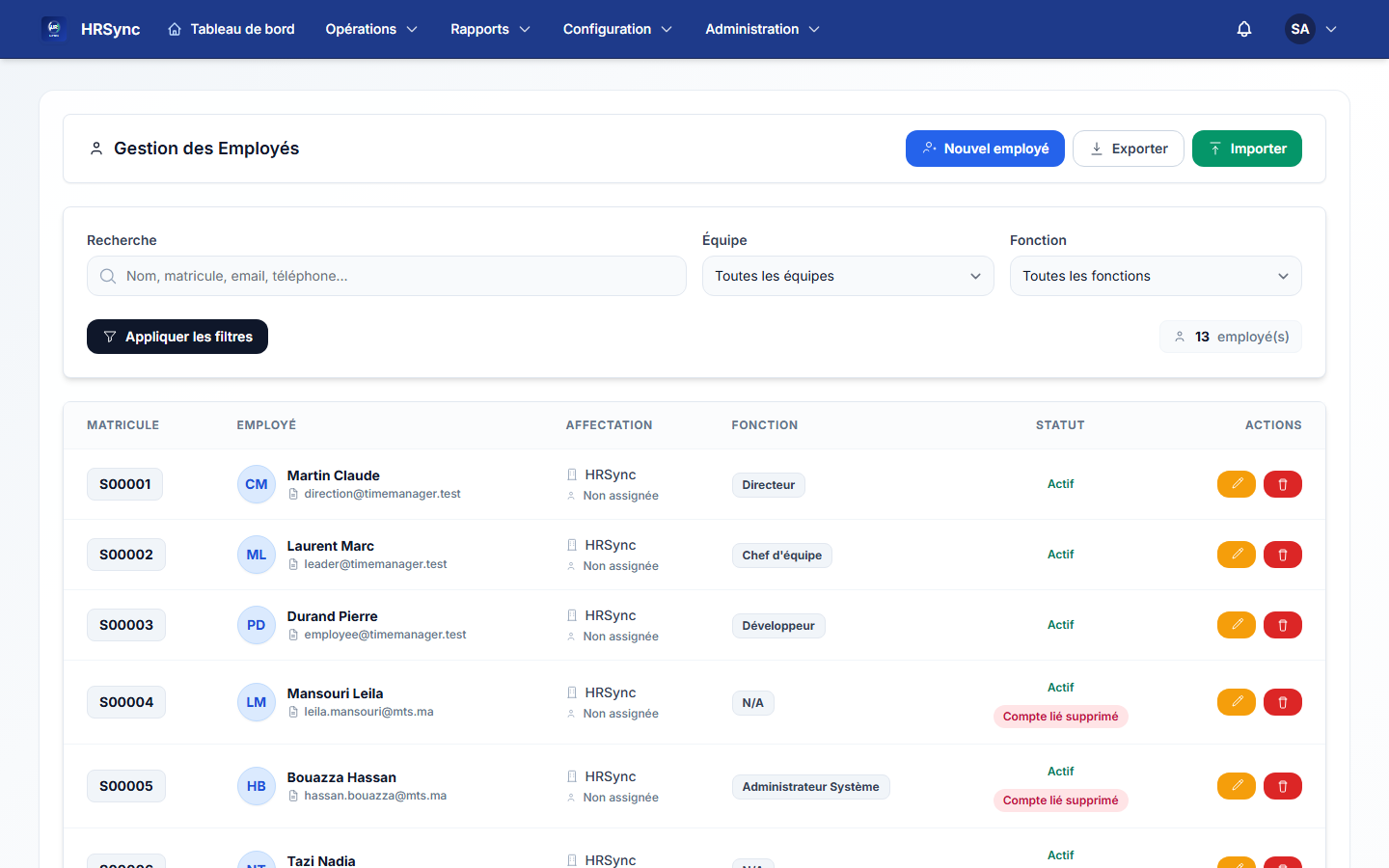Edit employee Laurent Marc
Viewport: 1389px width, 868px height.
[1237, 555]
